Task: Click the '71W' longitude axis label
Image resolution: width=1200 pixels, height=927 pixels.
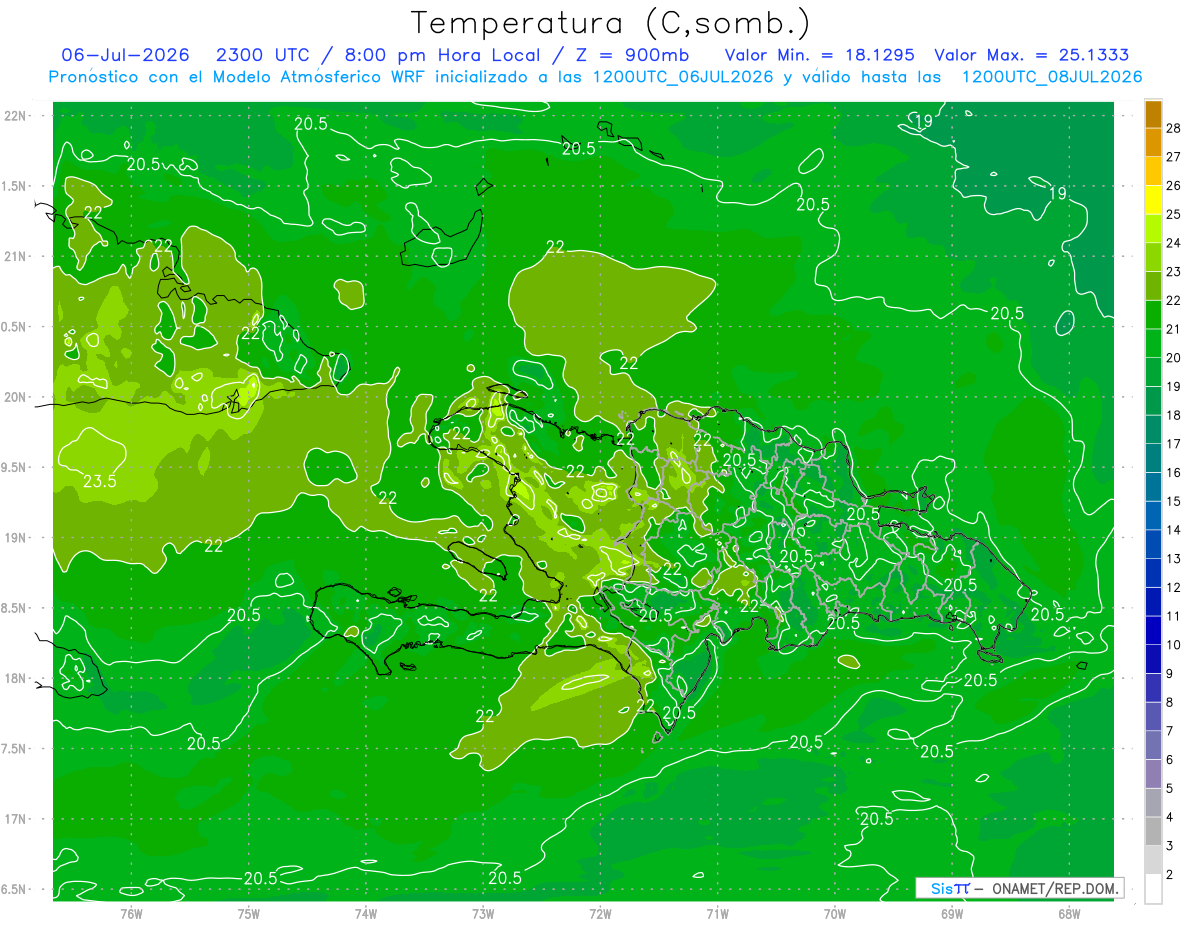Action: coord(717,913)
